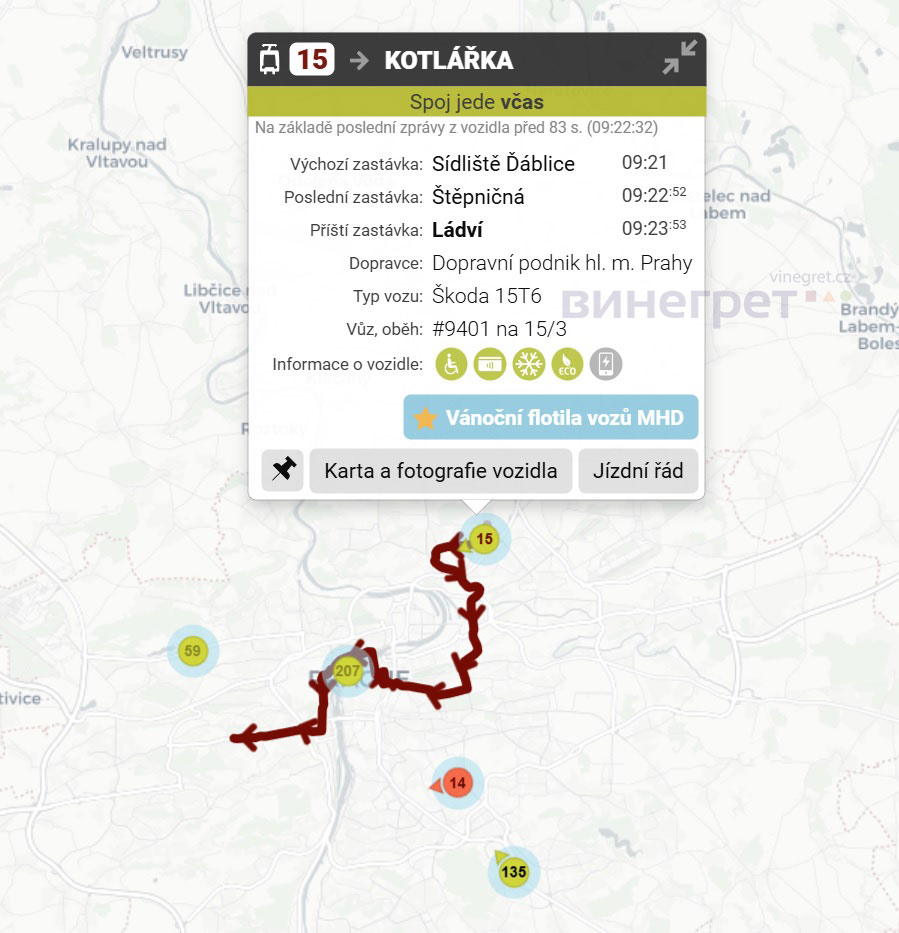Viewport: 899px width, 933px height.
Task: Click the tram icon in popup header
Action: [x=269, y=59]
